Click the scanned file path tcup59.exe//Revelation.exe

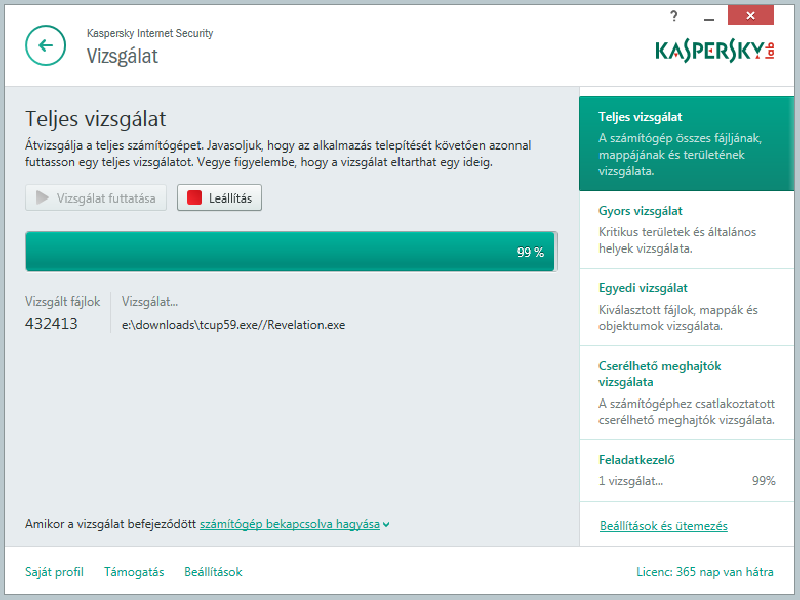point(234,325)
